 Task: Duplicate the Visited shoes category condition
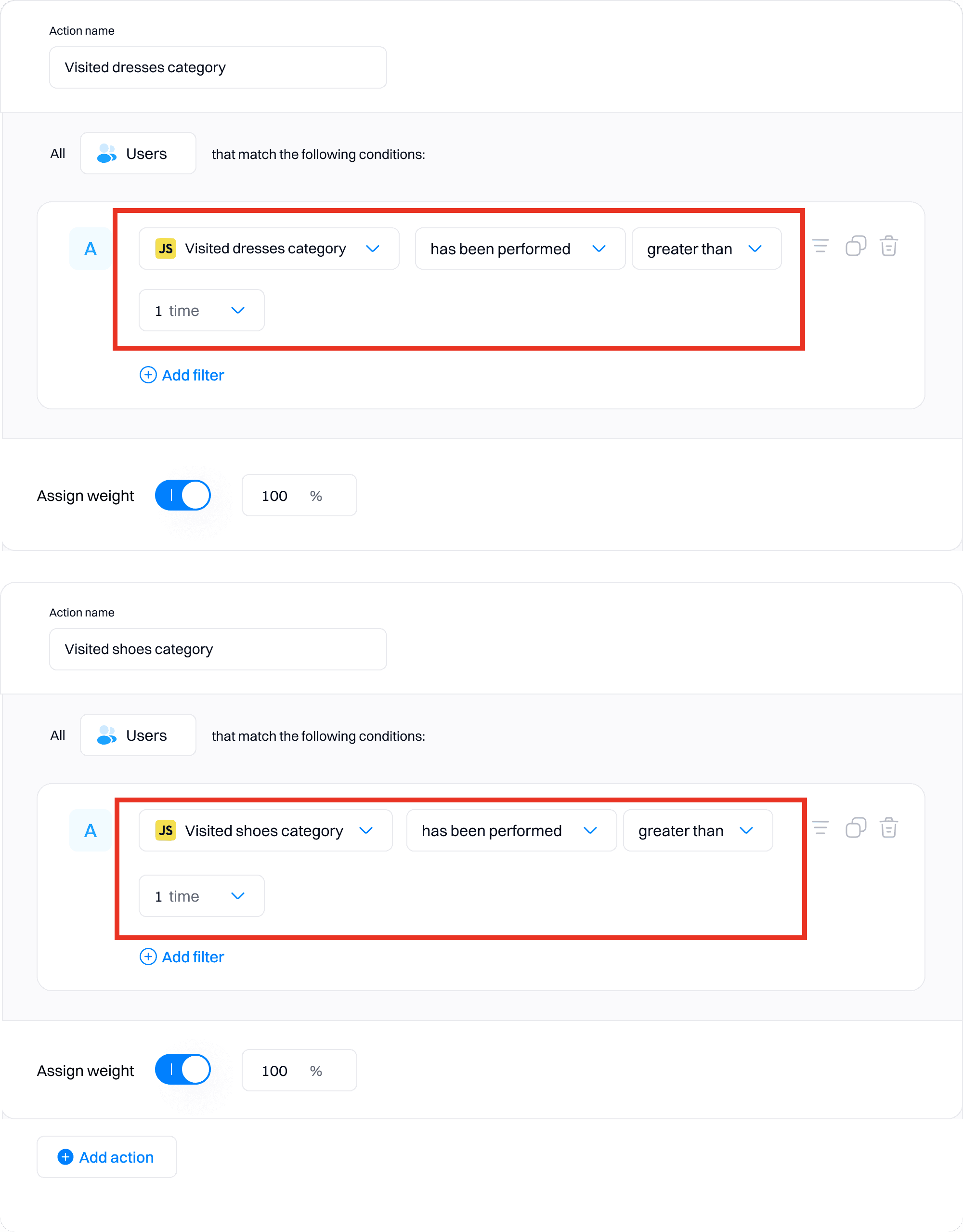coord(855,828)
